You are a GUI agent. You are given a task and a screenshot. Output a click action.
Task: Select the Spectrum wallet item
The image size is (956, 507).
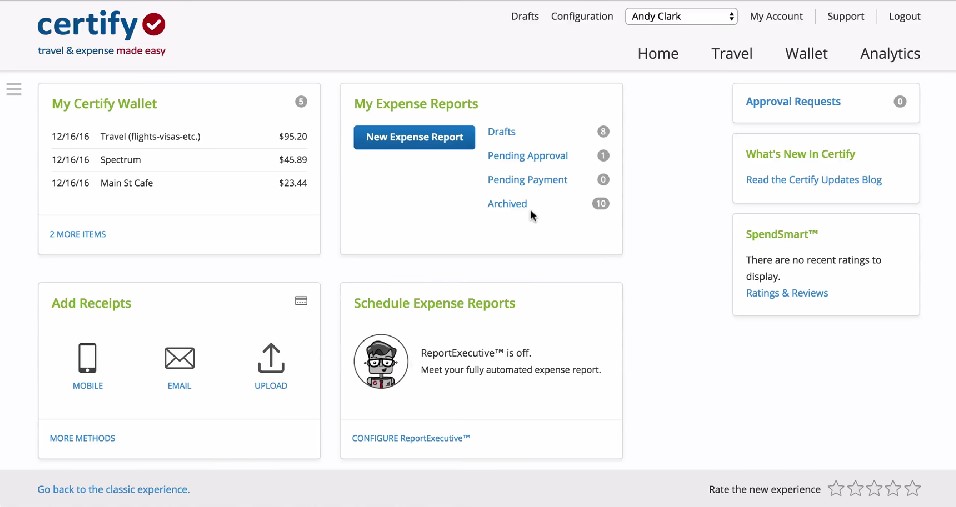[179, 160]
